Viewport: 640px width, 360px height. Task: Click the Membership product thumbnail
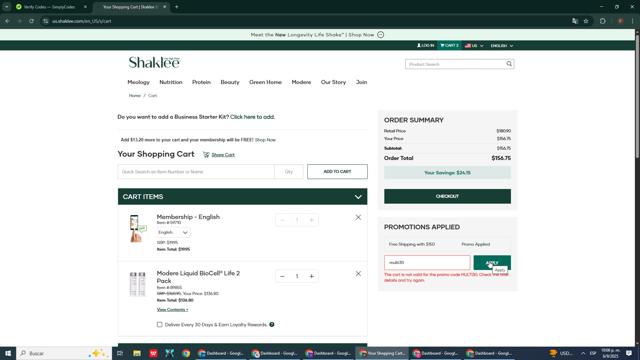click(x=138, y=228)
